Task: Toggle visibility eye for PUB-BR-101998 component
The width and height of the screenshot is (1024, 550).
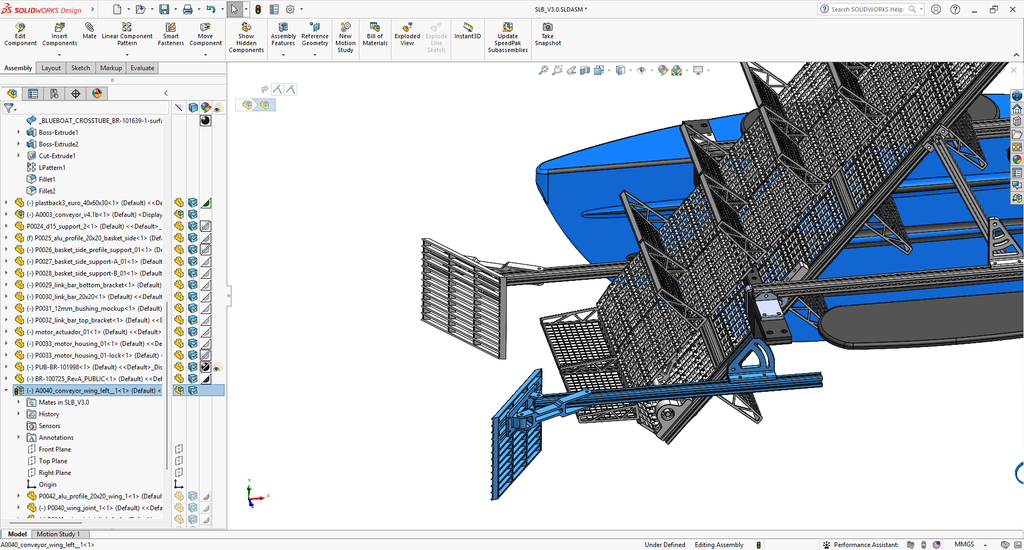Action: pos(217,367)
